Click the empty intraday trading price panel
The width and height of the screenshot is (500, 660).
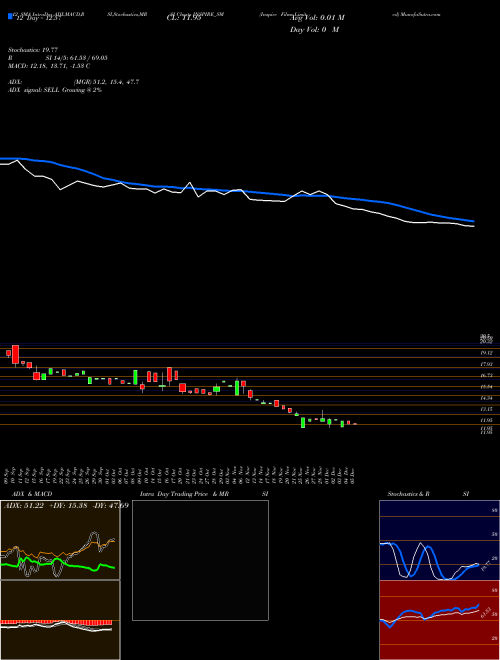(x=200, y=560)
